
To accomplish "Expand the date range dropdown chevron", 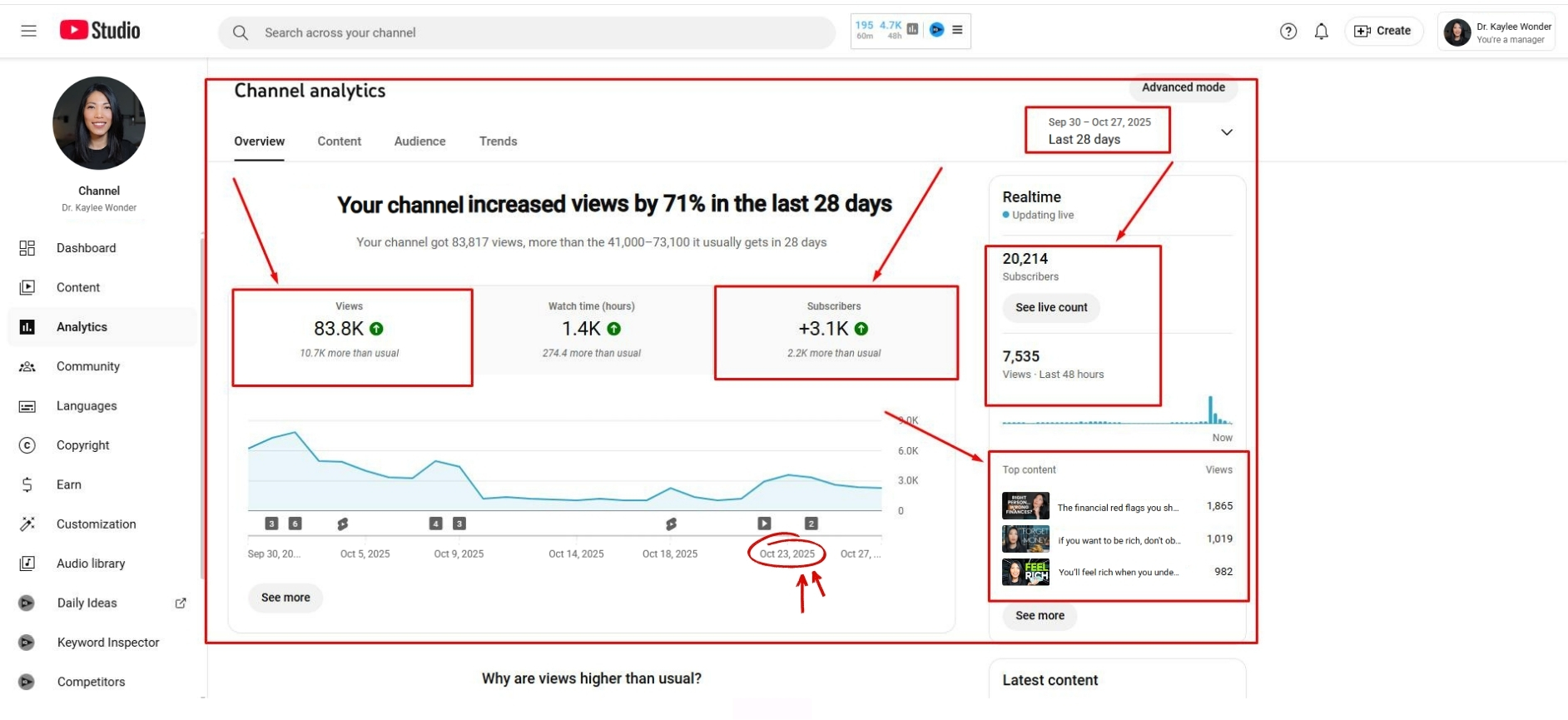I will [x=1226, y=132].
